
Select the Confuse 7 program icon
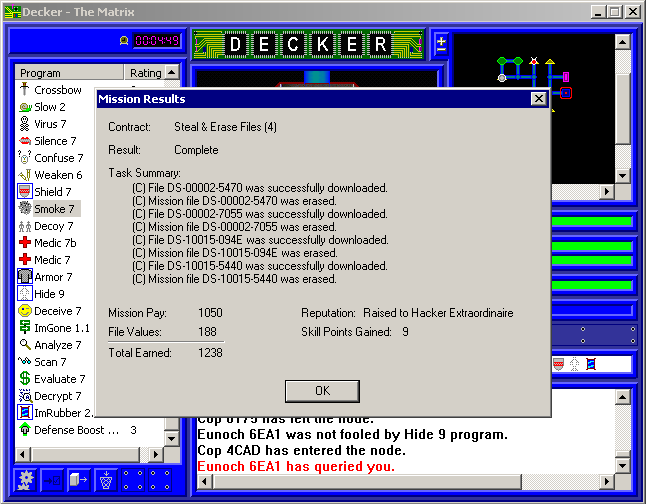pos(25,158)
